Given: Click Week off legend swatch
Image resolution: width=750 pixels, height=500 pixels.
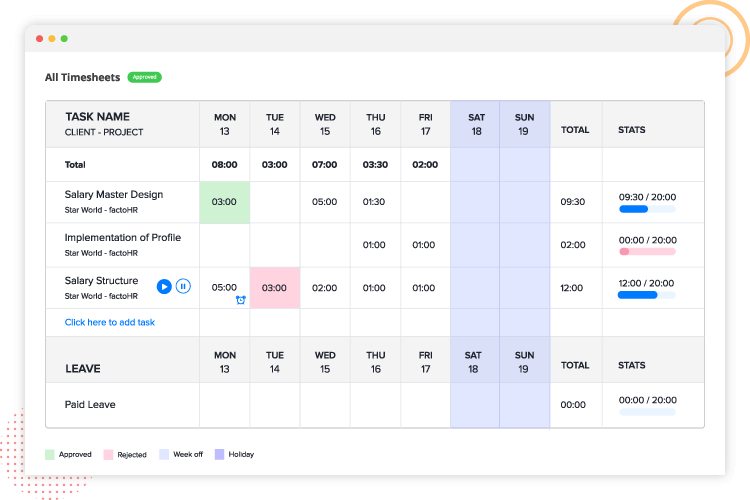Looking at the screenshot, I should pos(164,455).
